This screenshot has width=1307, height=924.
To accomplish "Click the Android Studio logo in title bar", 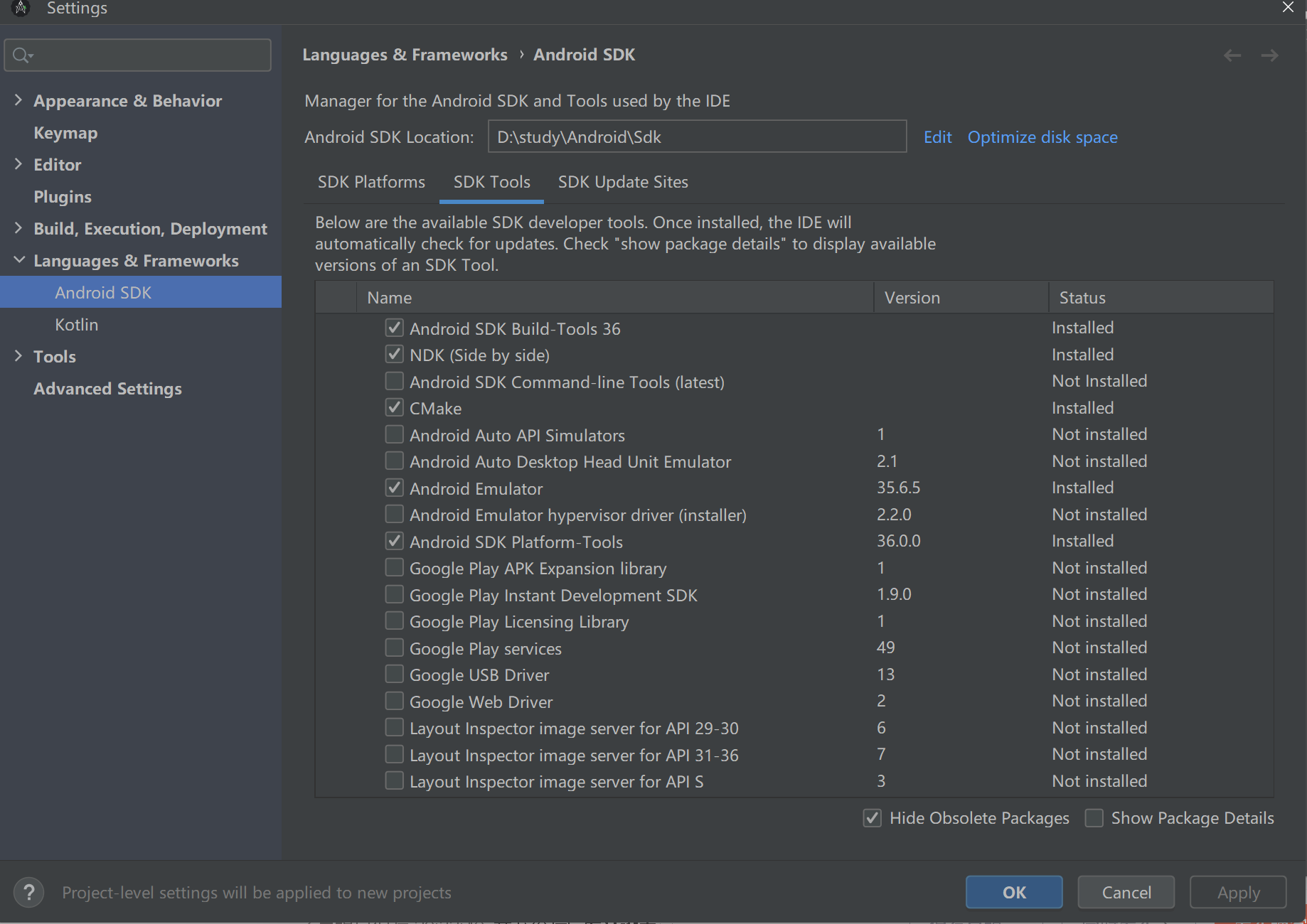I will [21, 8].
